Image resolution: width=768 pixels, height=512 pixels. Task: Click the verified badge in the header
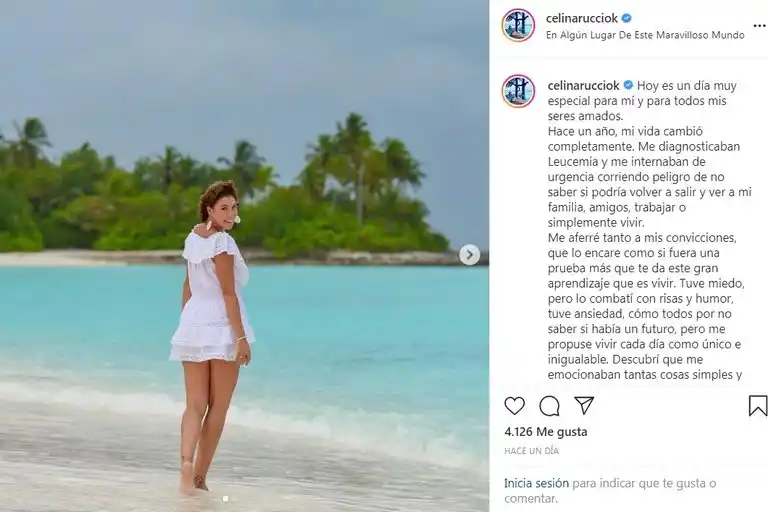tap(626, 19)
